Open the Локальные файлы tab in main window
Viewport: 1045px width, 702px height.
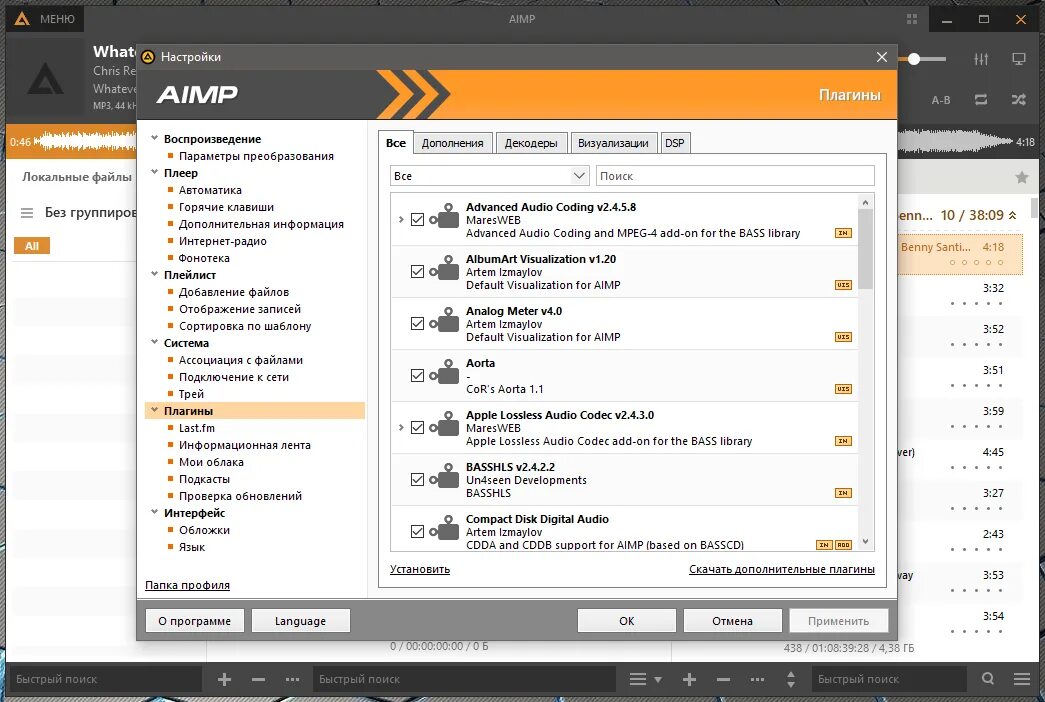(77, 177)
